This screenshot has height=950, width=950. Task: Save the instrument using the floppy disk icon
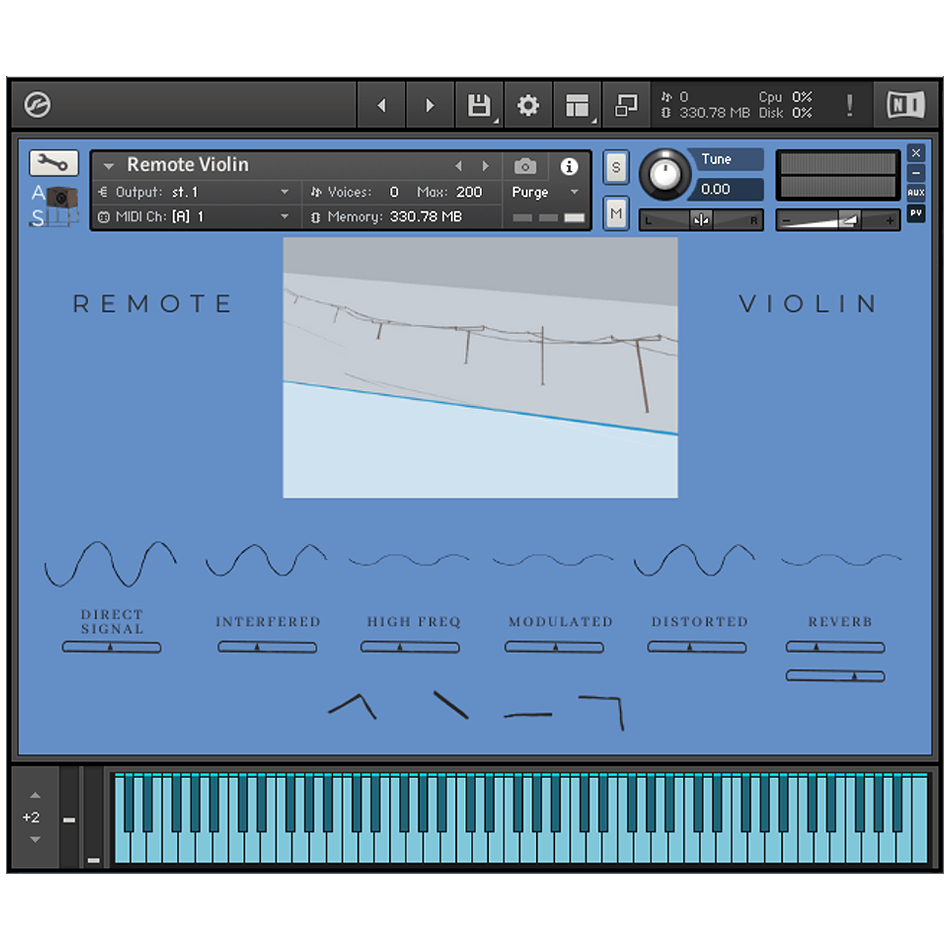[478, 104]
